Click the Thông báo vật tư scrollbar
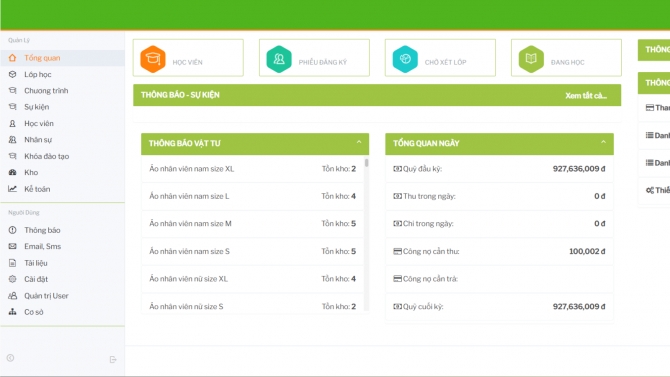The height and width of the screenshot is (377, 670). pyautogui.click(x=367, y=162)
